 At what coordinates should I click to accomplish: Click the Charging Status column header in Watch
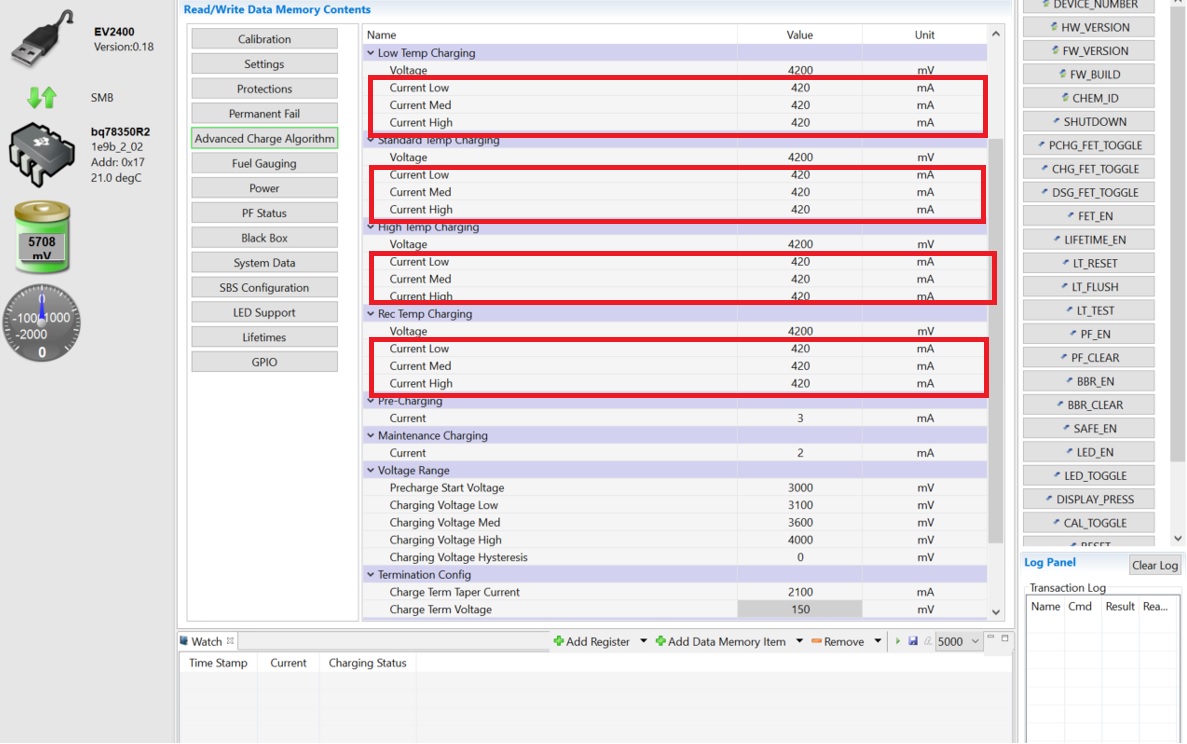click(367, 663)
